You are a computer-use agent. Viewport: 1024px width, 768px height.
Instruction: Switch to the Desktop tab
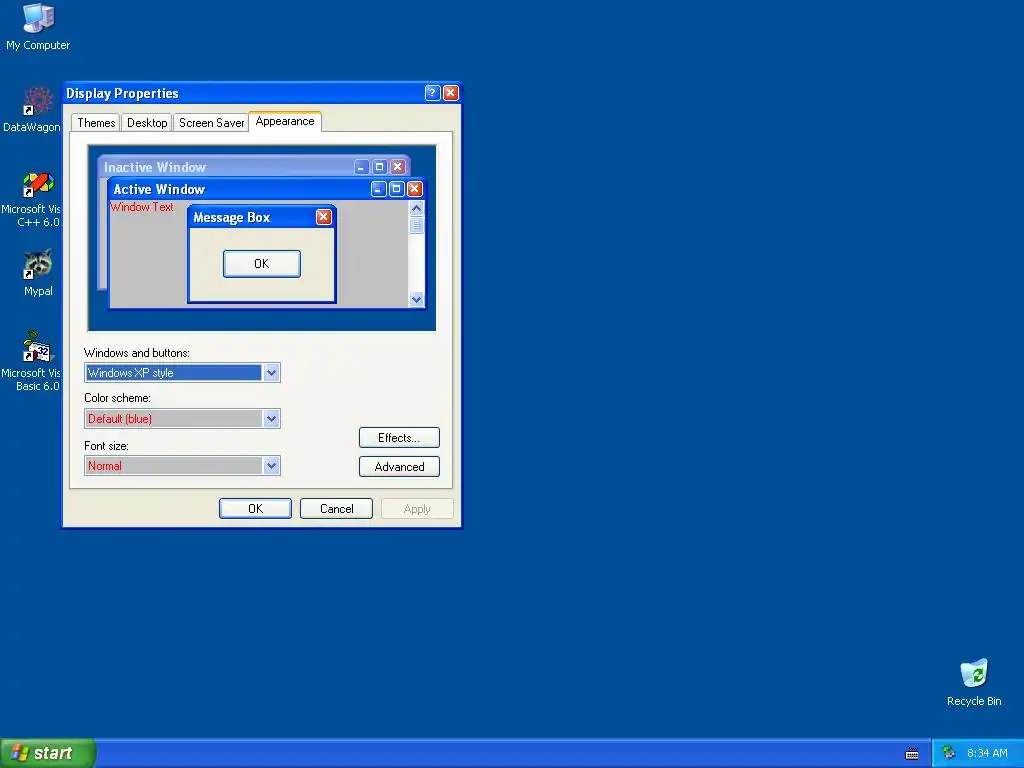click(x=147, y=123)
